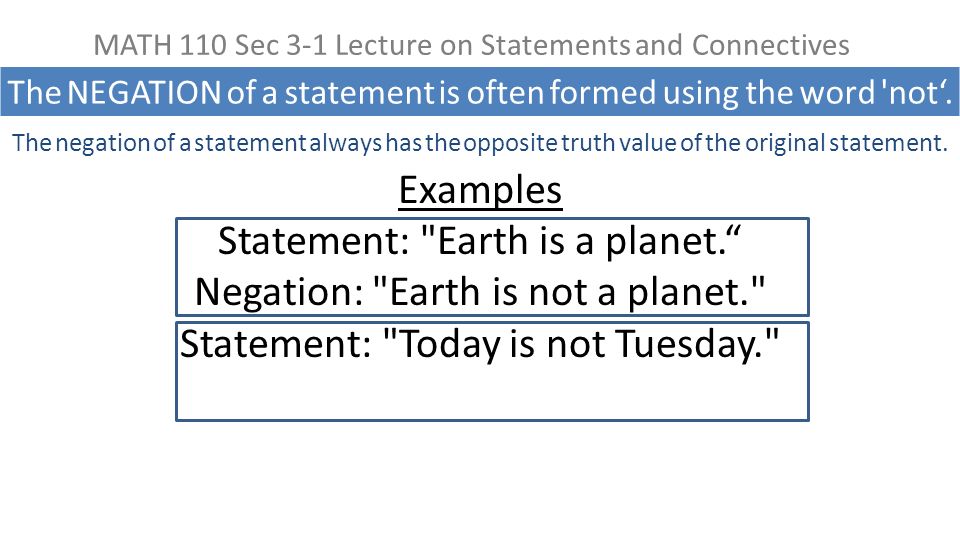Click the word Negation in the first example box
The height and width of the screenshot is (540, 960).
279,292
